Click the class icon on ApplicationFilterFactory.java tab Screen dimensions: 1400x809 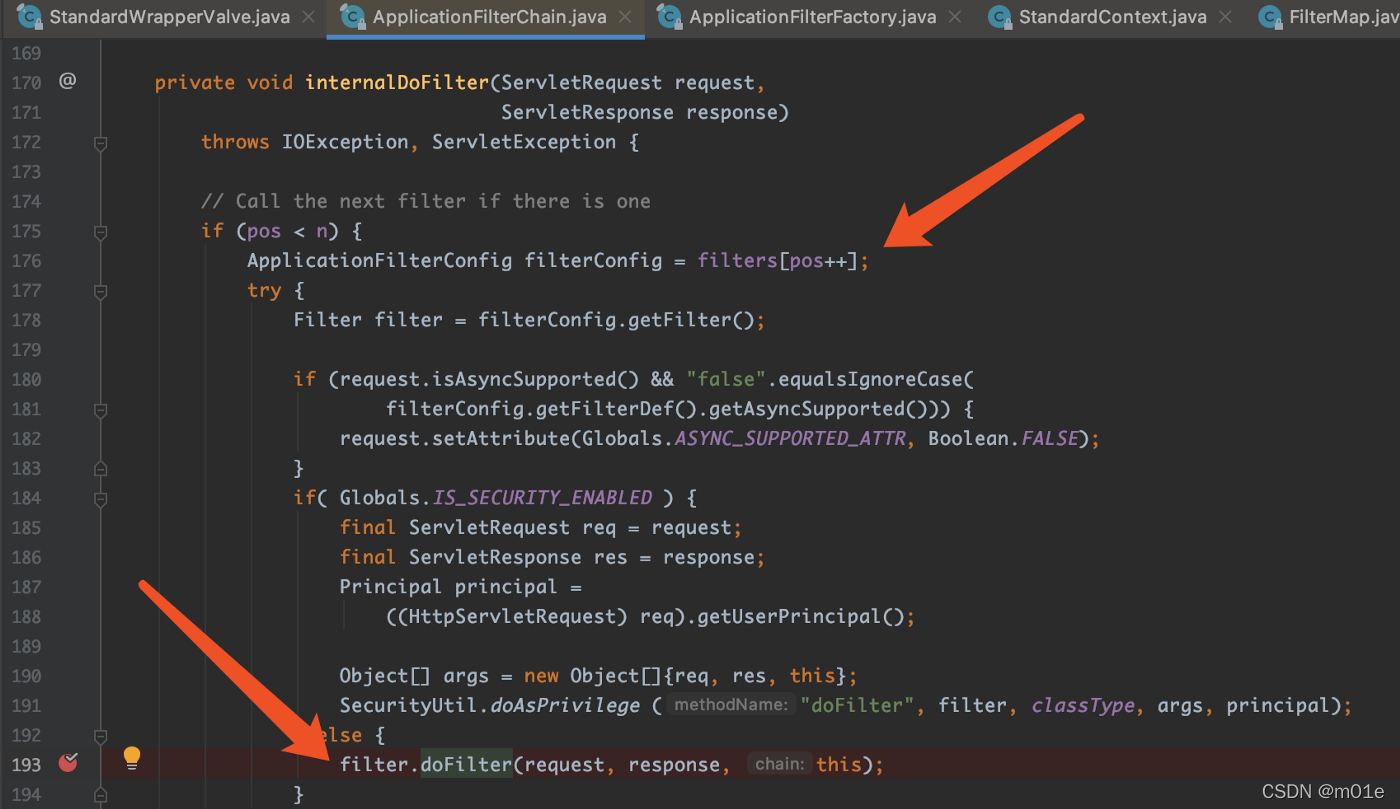670,17
